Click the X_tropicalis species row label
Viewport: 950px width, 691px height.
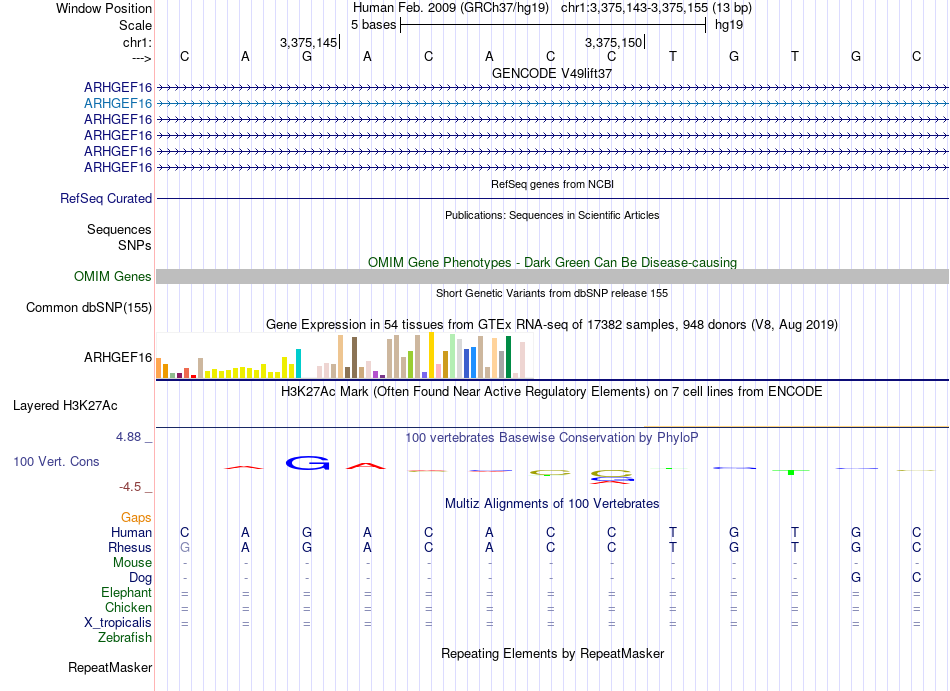[x=118, y=623]
